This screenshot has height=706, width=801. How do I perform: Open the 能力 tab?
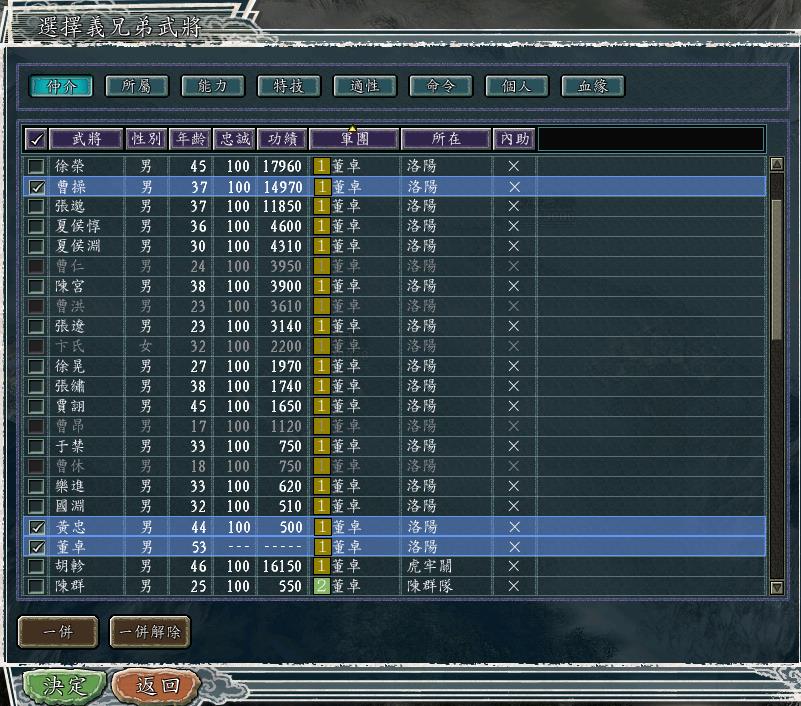213,86
